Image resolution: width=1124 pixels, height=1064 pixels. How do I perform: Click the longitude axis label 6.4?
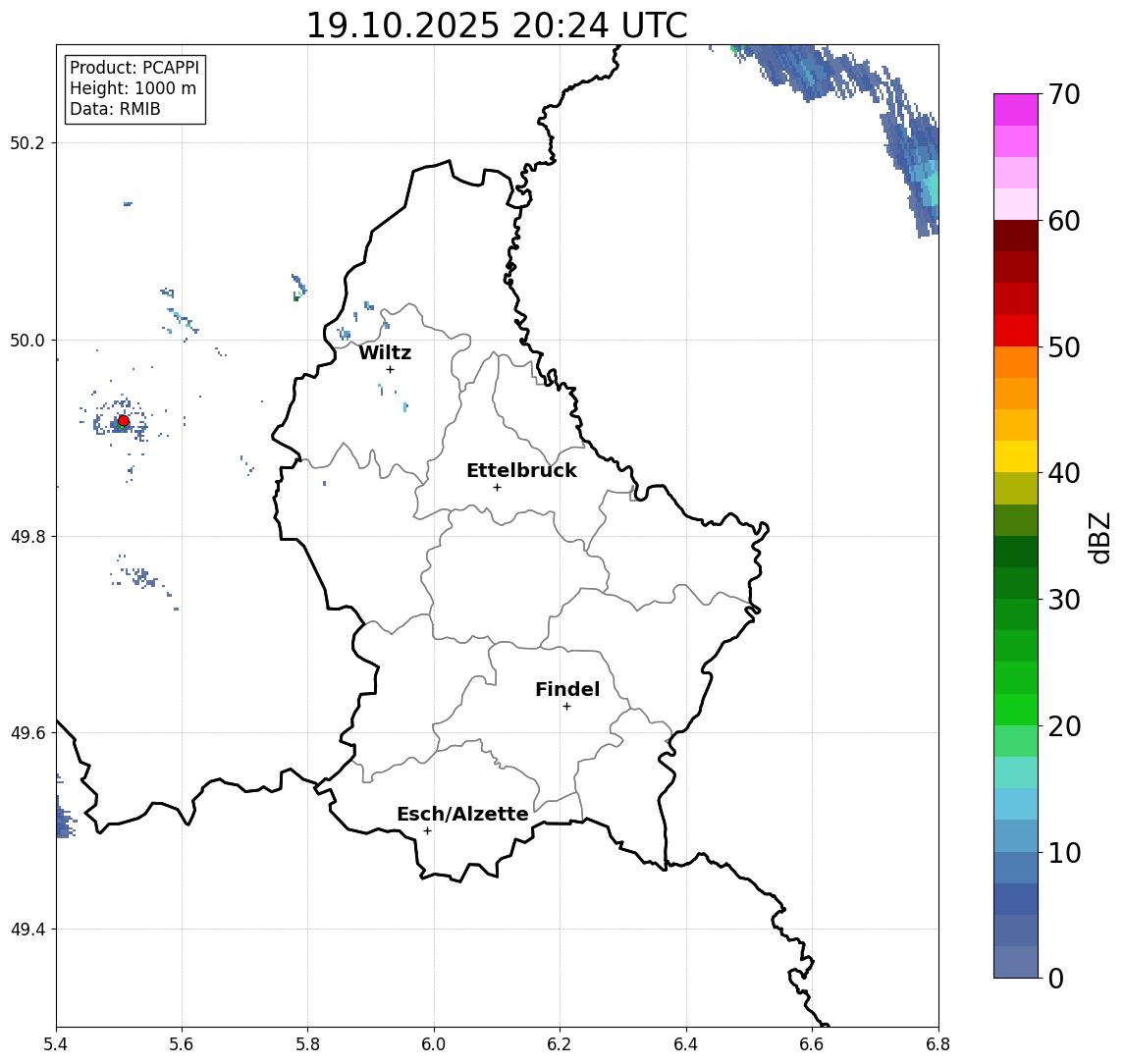click(686, 1044)
